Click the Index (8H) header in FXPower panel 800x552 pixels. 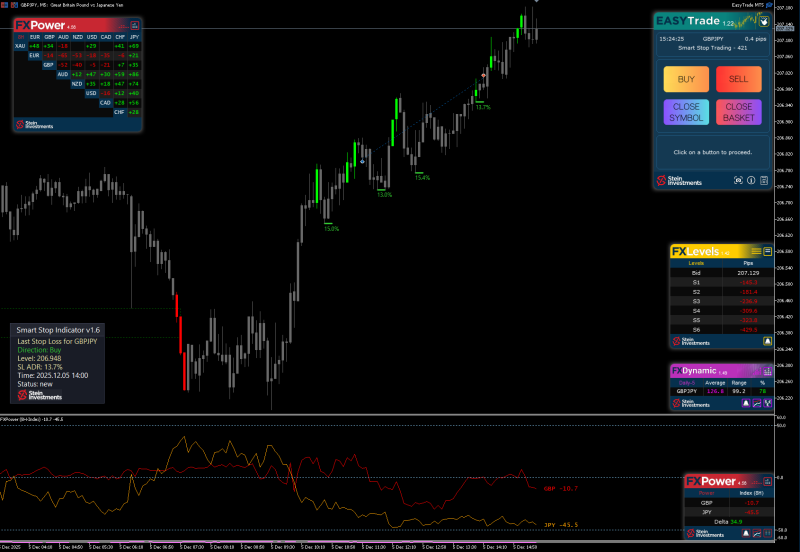751,493
